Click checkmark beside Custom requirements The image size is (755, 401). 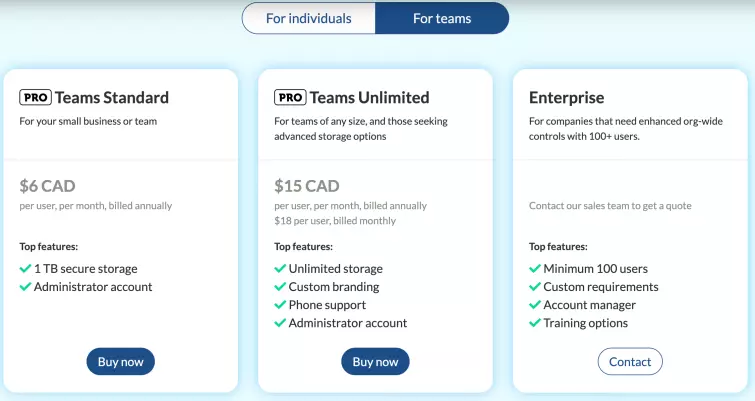[x=535, y=287]
